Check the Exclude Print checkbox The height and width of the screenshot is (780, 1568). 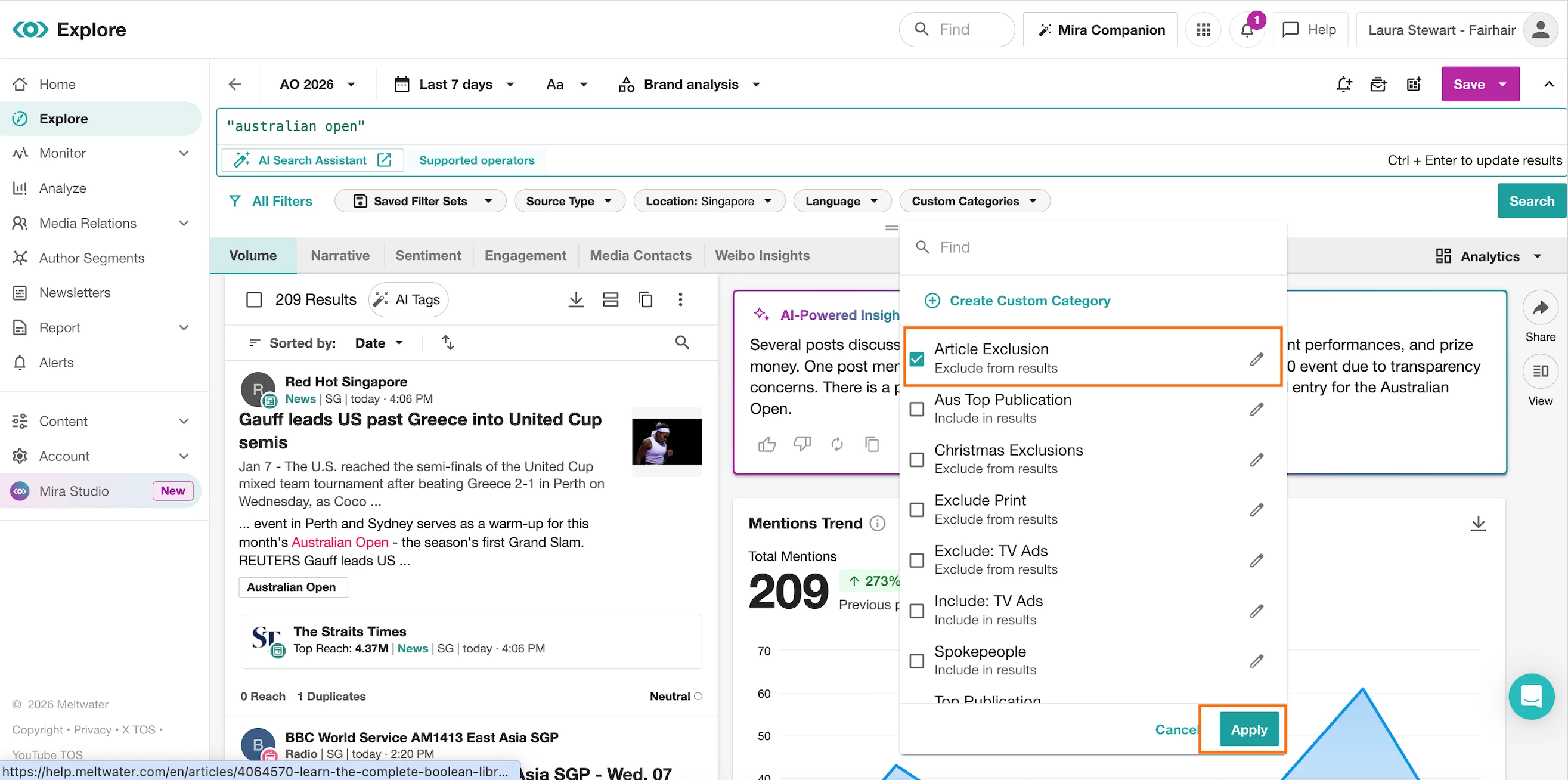tap(917, 510)
